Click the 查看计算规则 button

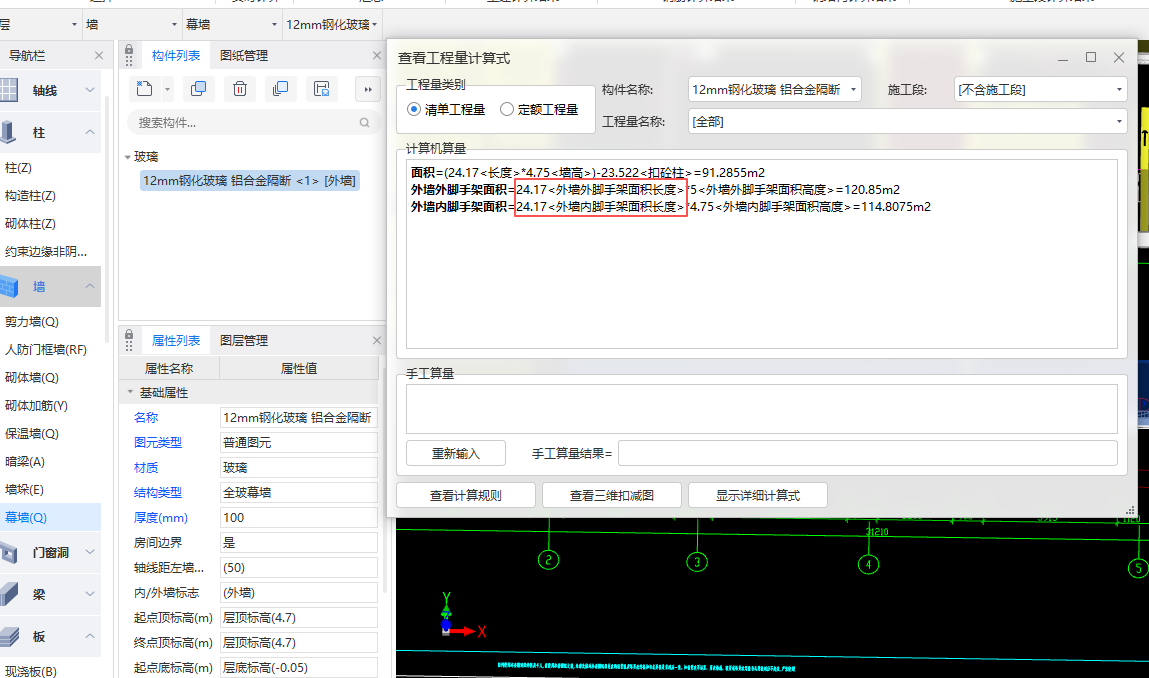(x=466, y=495)
